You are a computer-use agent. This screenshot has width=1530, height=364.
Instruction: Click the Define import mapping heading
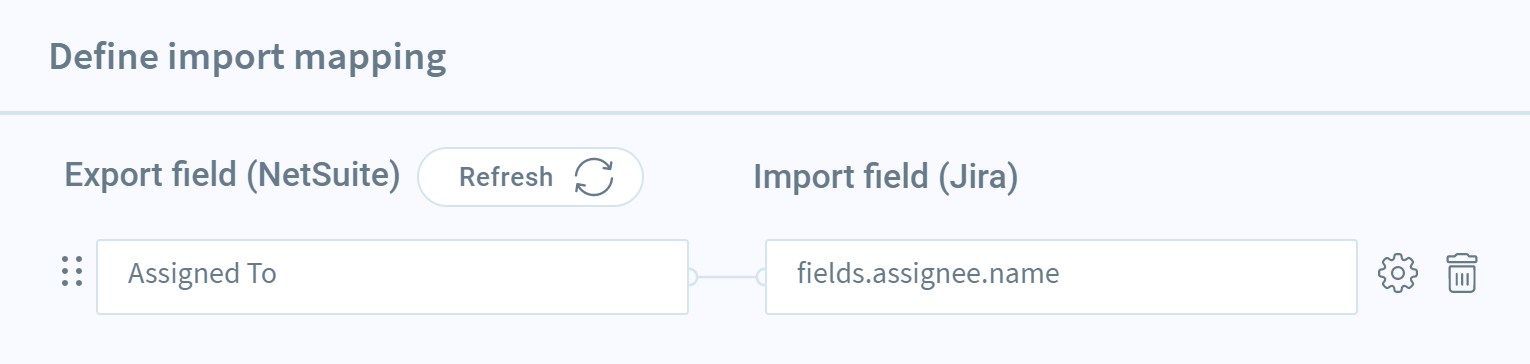pyautogui.click(x=248, y=57)
